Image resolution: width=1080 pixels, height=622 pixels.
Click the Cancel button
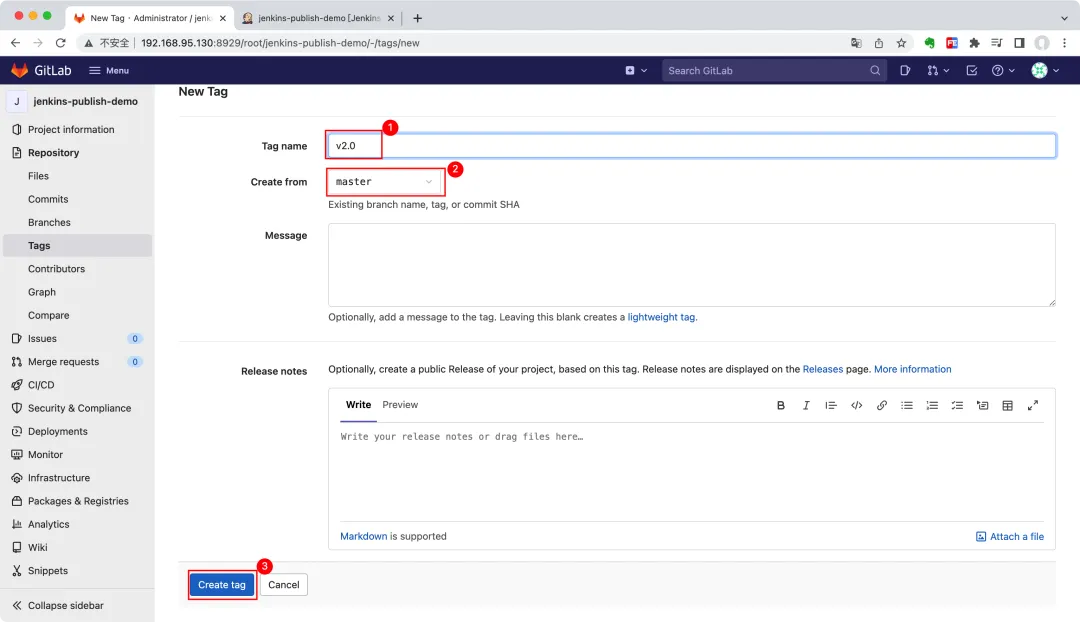tap(284, 585)
